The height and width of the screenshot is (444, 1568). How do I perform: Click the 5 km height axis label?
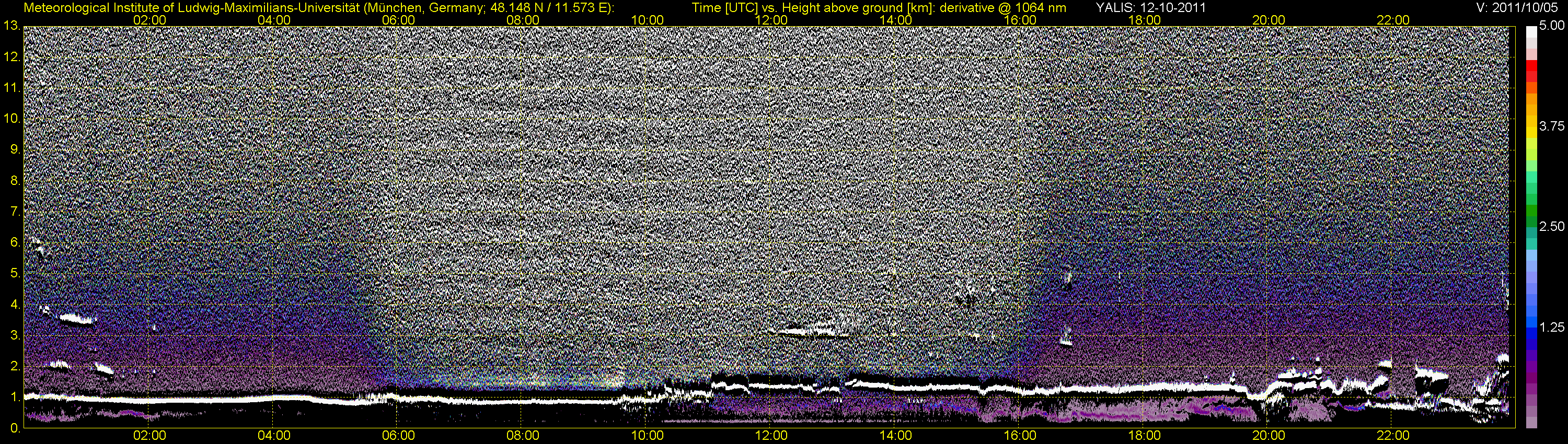(x=15, y=274)
